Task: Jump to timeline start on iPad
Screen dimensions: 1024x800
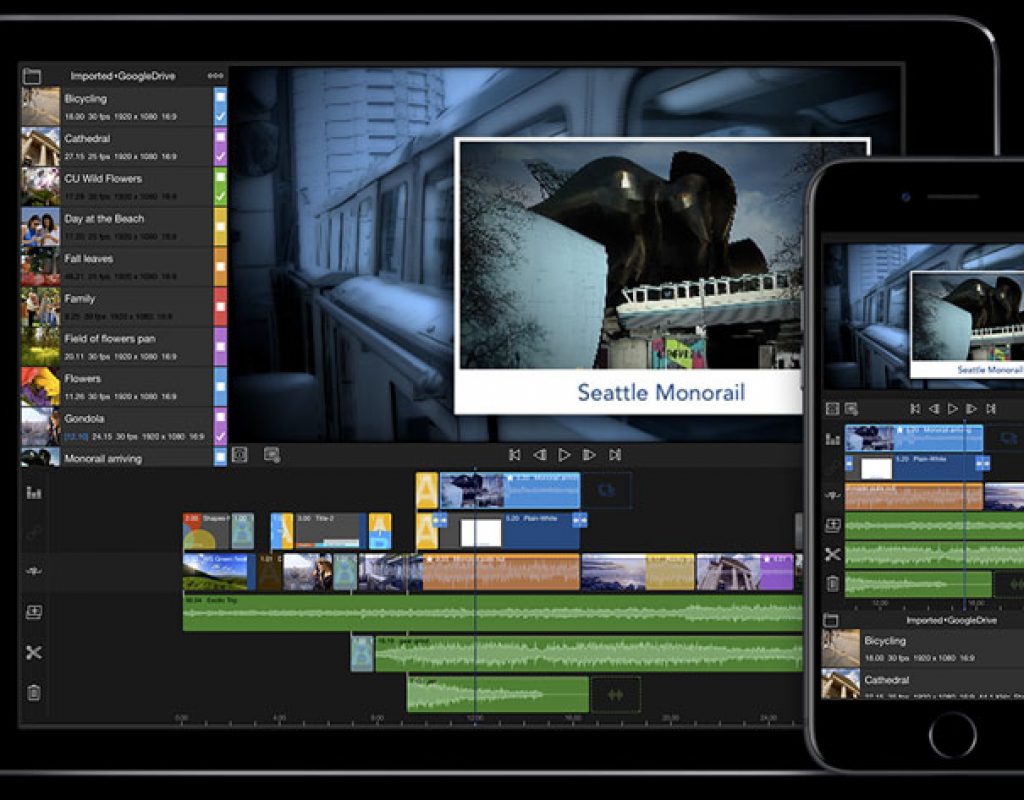Action: pyautogui.click(x=515, y=455)
